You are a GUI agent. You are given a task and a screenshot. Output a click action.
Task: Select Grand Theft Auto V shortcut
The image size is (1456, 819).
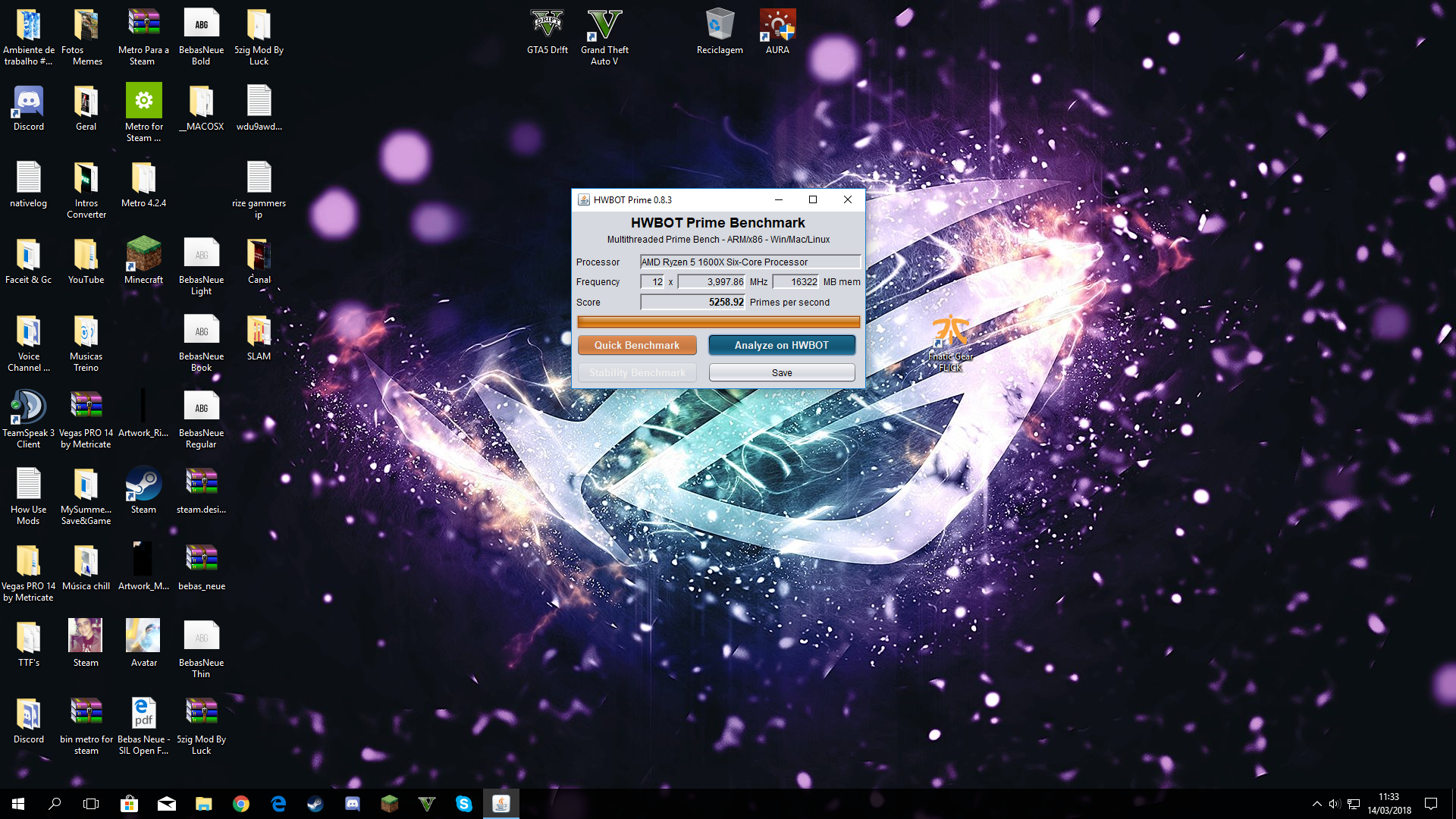(604, 38)
